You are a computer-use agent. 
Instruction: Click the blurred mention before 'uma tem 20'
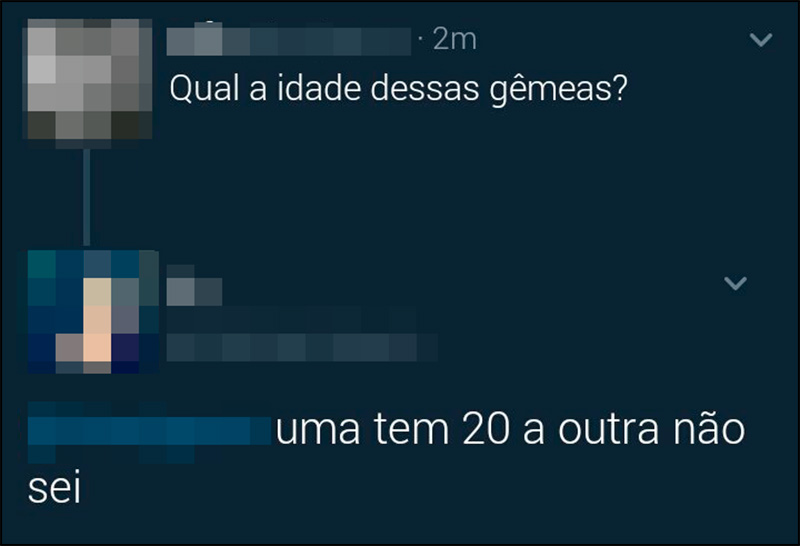[149, 431]
